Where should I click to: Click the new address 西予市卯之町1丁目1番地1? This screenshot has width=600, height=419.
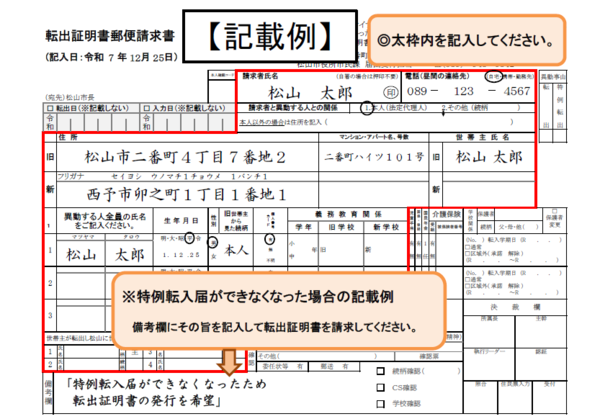coord(186,194)
